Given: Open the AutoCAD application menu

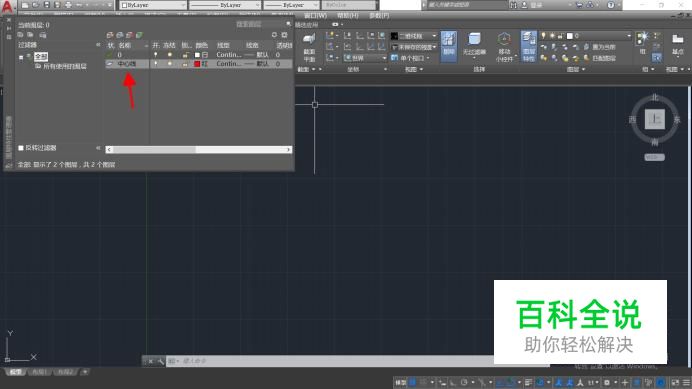Looking at the screenshot, I should pos(7,6).
